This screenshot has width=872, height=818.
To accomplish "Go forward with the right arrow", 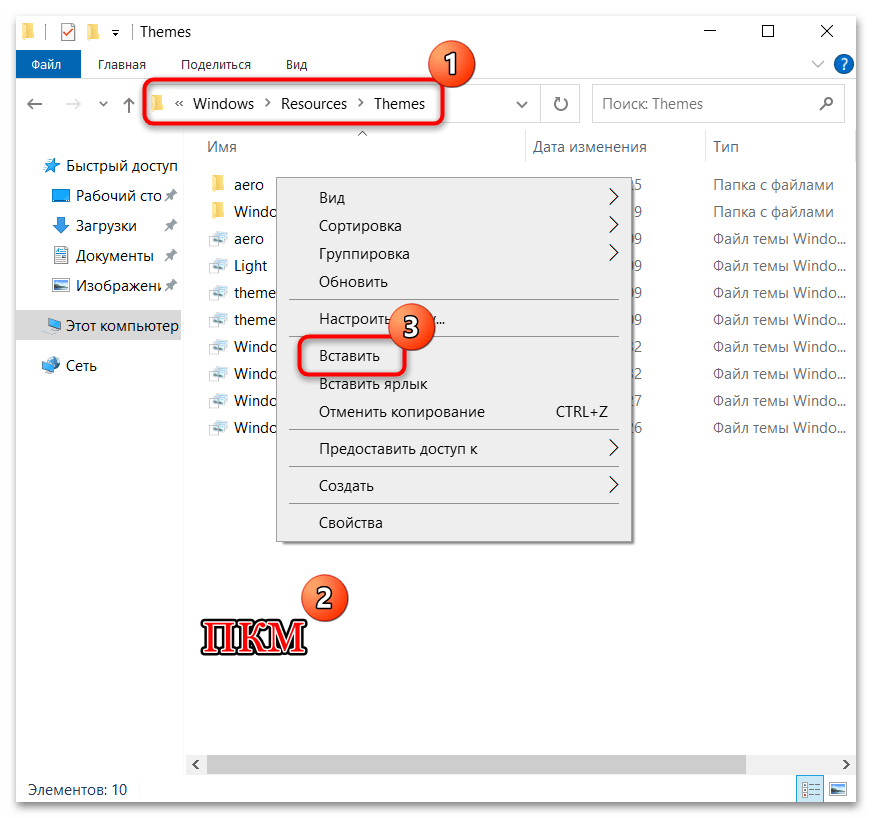I will click(73, 104).
